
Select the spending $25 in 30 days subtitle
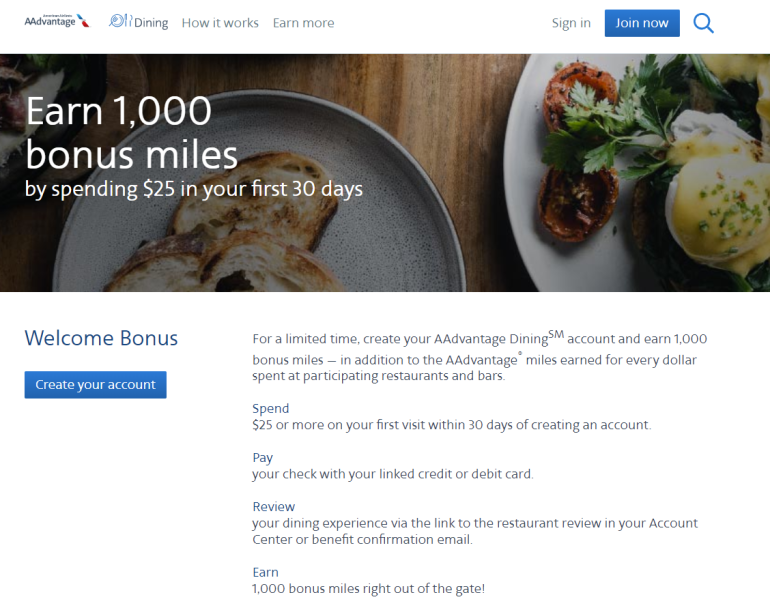click(x=193, y=189)
